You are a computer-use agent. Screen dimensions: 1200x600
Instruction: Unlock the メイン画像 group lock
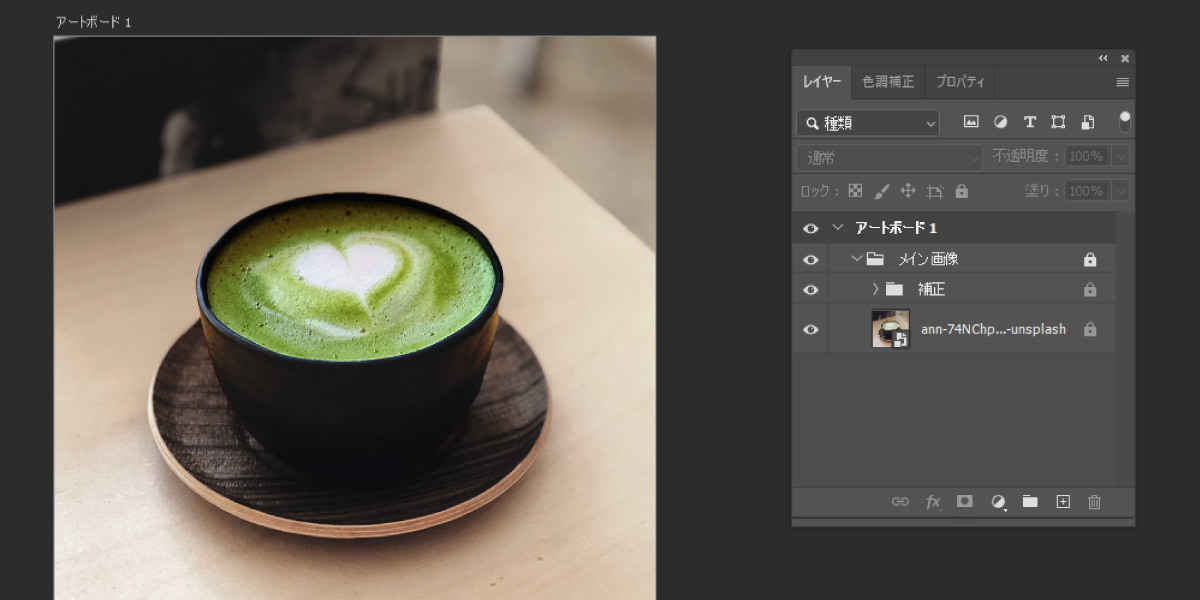1090,260
